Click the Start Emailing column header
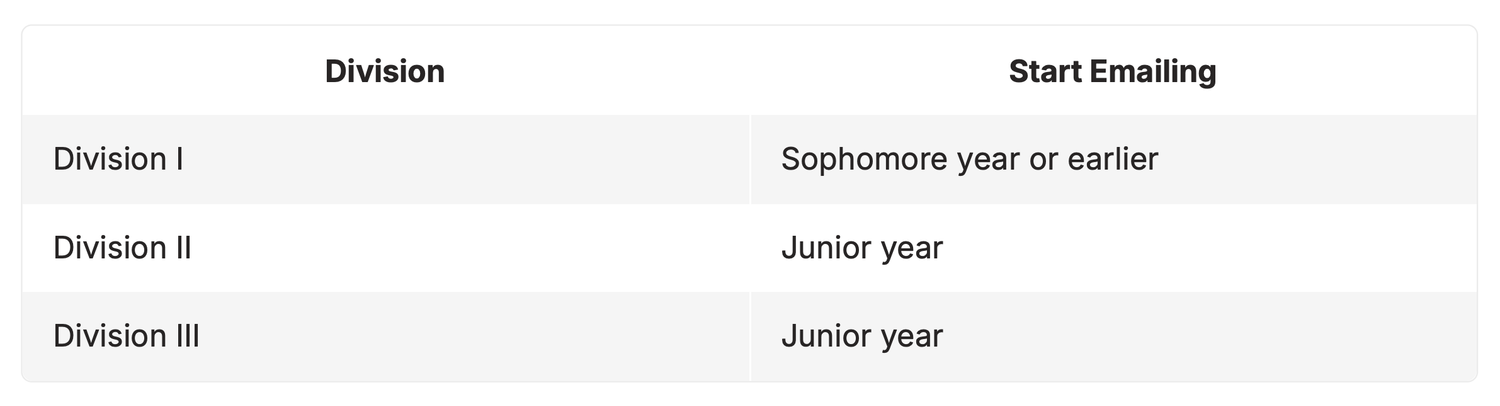 pos(1113,71)
